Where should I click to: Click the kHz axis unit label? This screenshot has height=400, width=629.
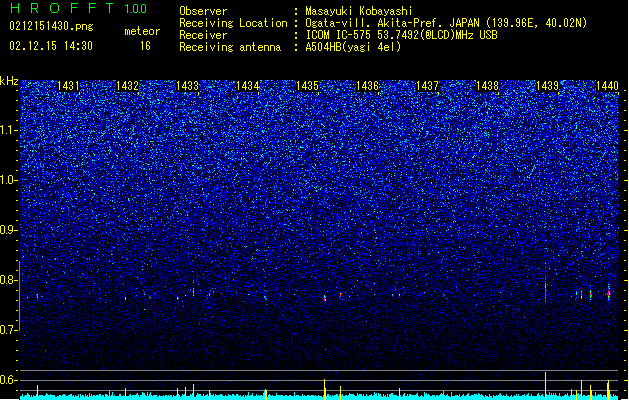pyautogui.click(x=9, y=81)
